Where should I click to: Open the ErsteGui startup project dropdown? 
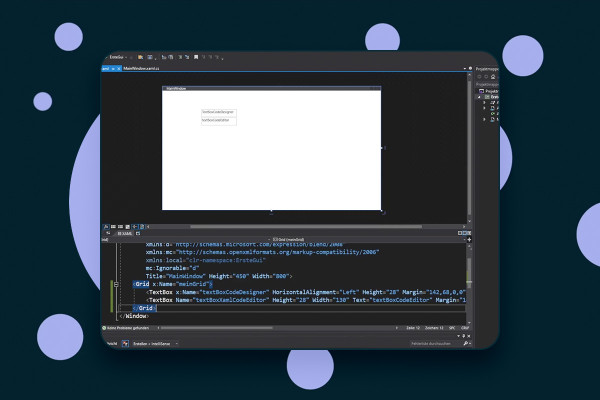click(118, 57)
